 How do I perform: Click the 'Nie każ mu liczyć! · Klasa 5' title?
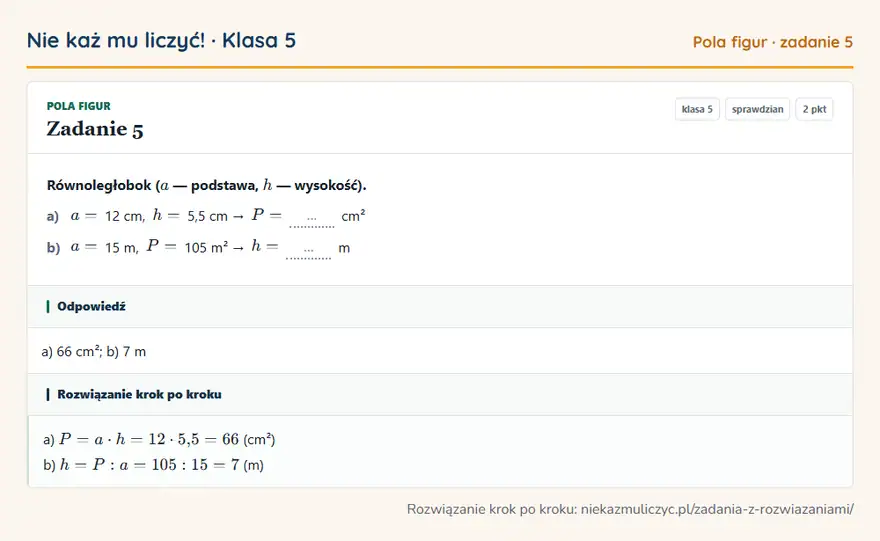coord(162,40)
